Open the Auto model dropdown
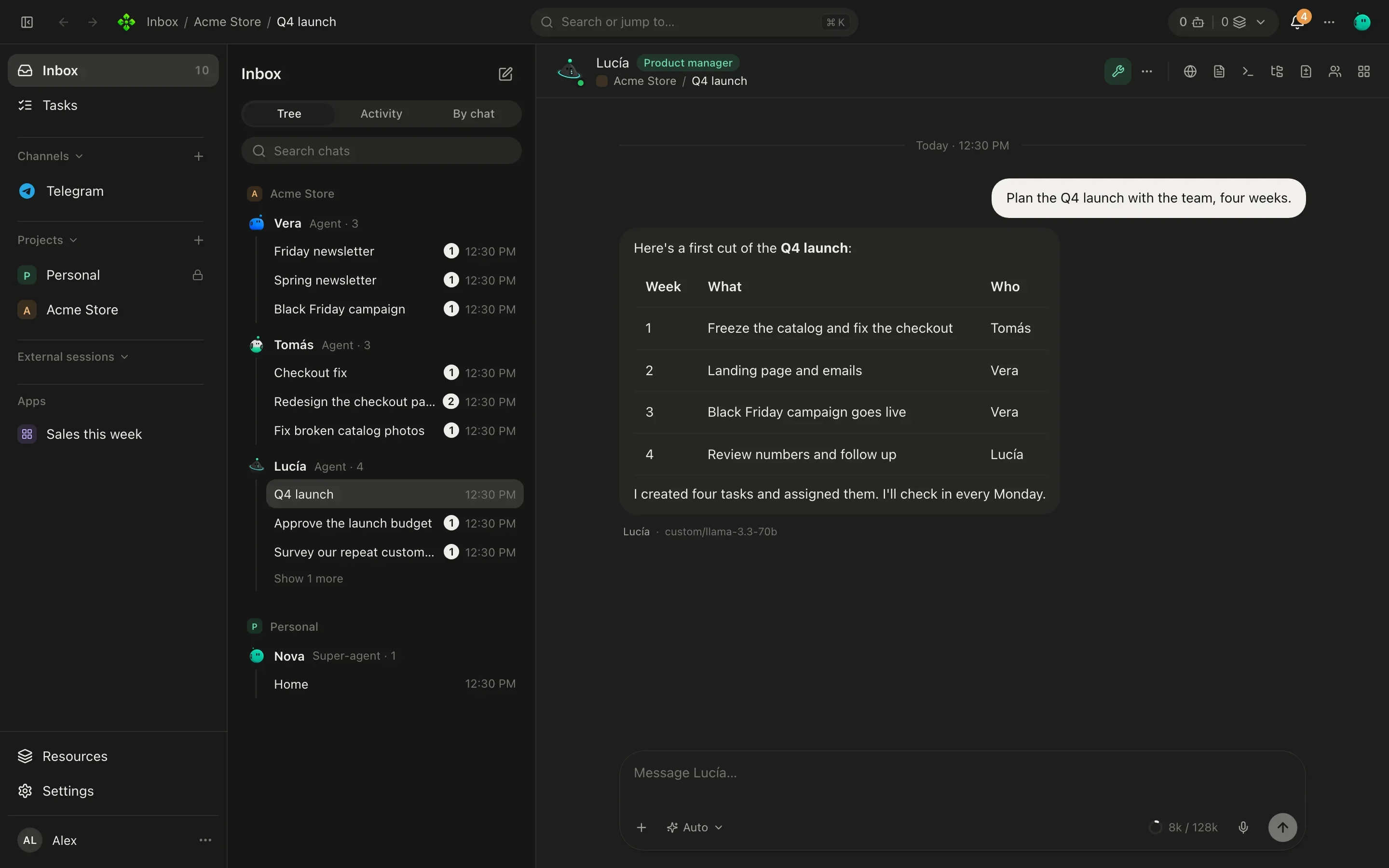The height and width of the screenshot is (868, 1389). coord(694,827)
